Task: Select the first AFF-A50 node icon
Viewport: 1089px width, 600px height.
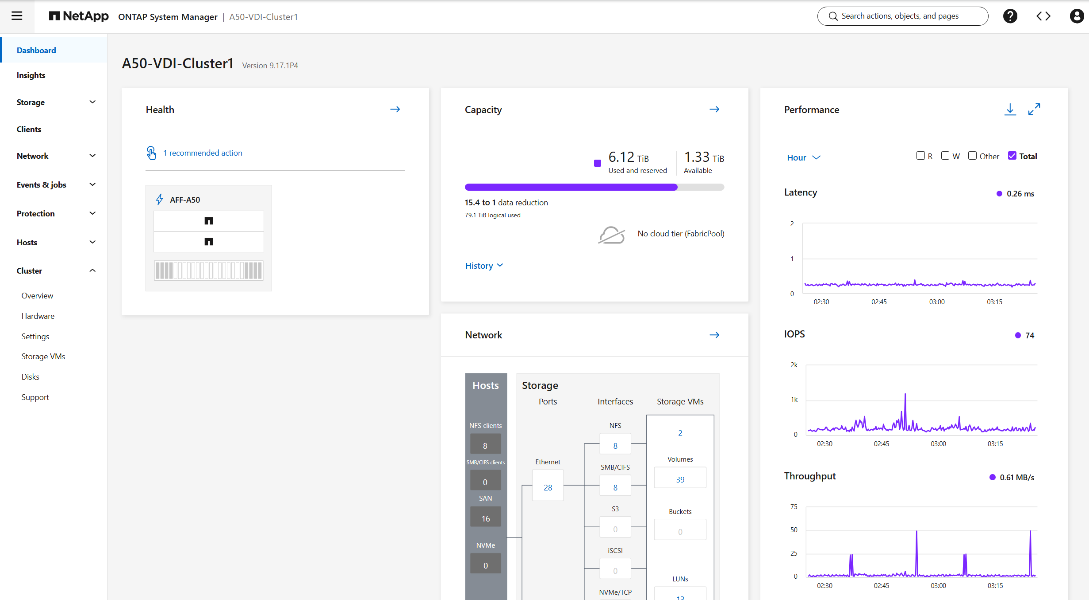Action: tap(208, 221)
